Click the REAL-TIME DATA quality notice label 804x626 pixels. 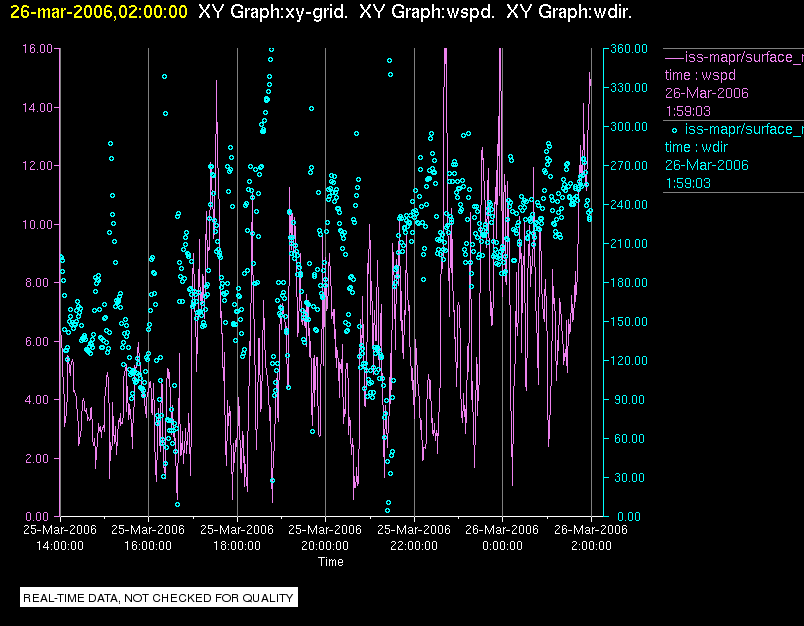point(159,598)
